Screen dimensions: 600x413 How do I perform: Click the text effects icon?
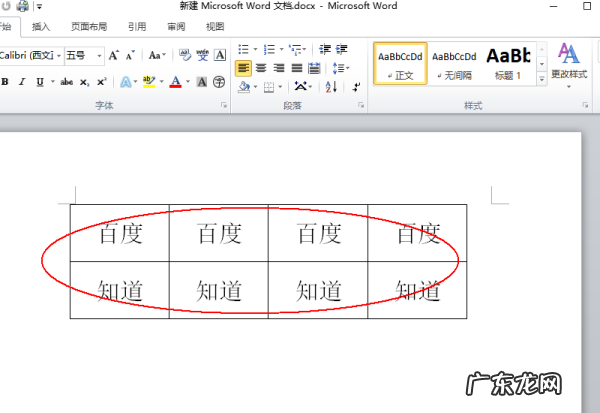pos(126,82)
